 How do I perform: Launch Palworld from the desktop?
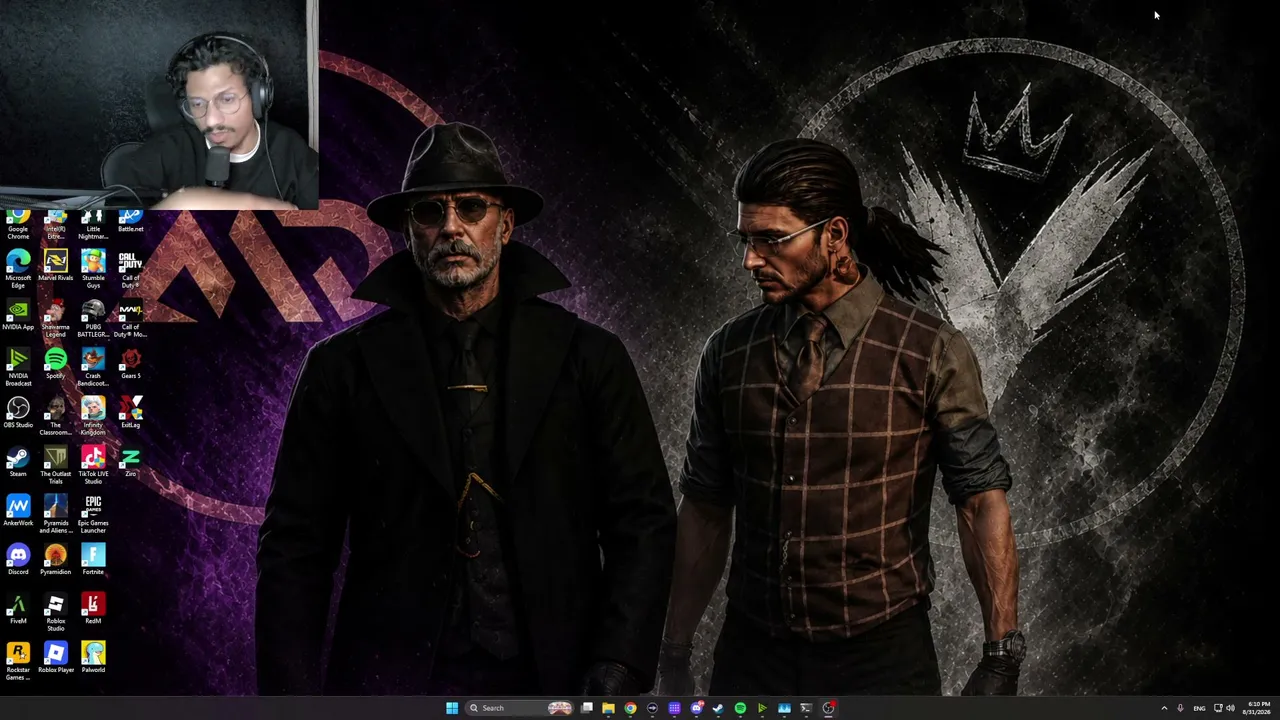(93, 657)
